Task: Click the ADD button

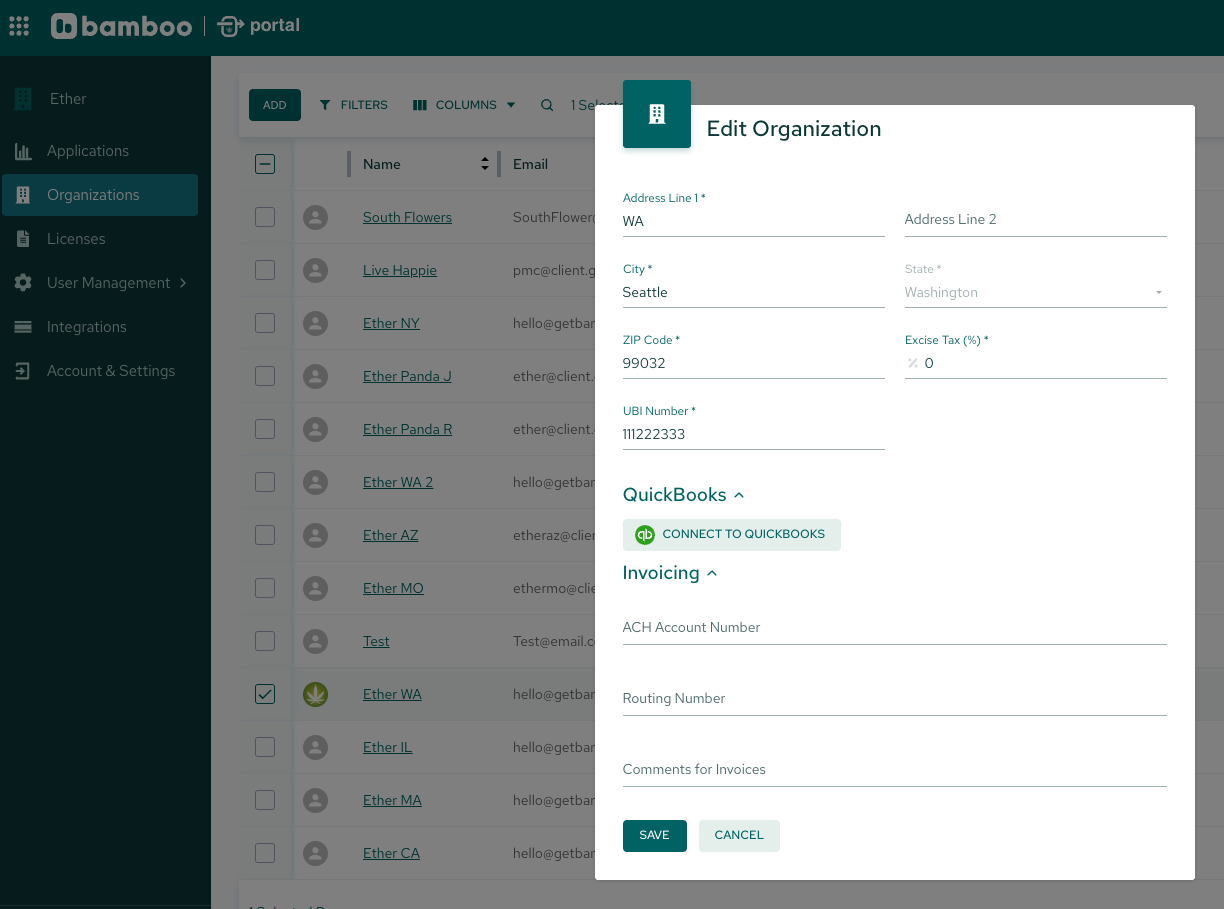Action: click(275, 105)
